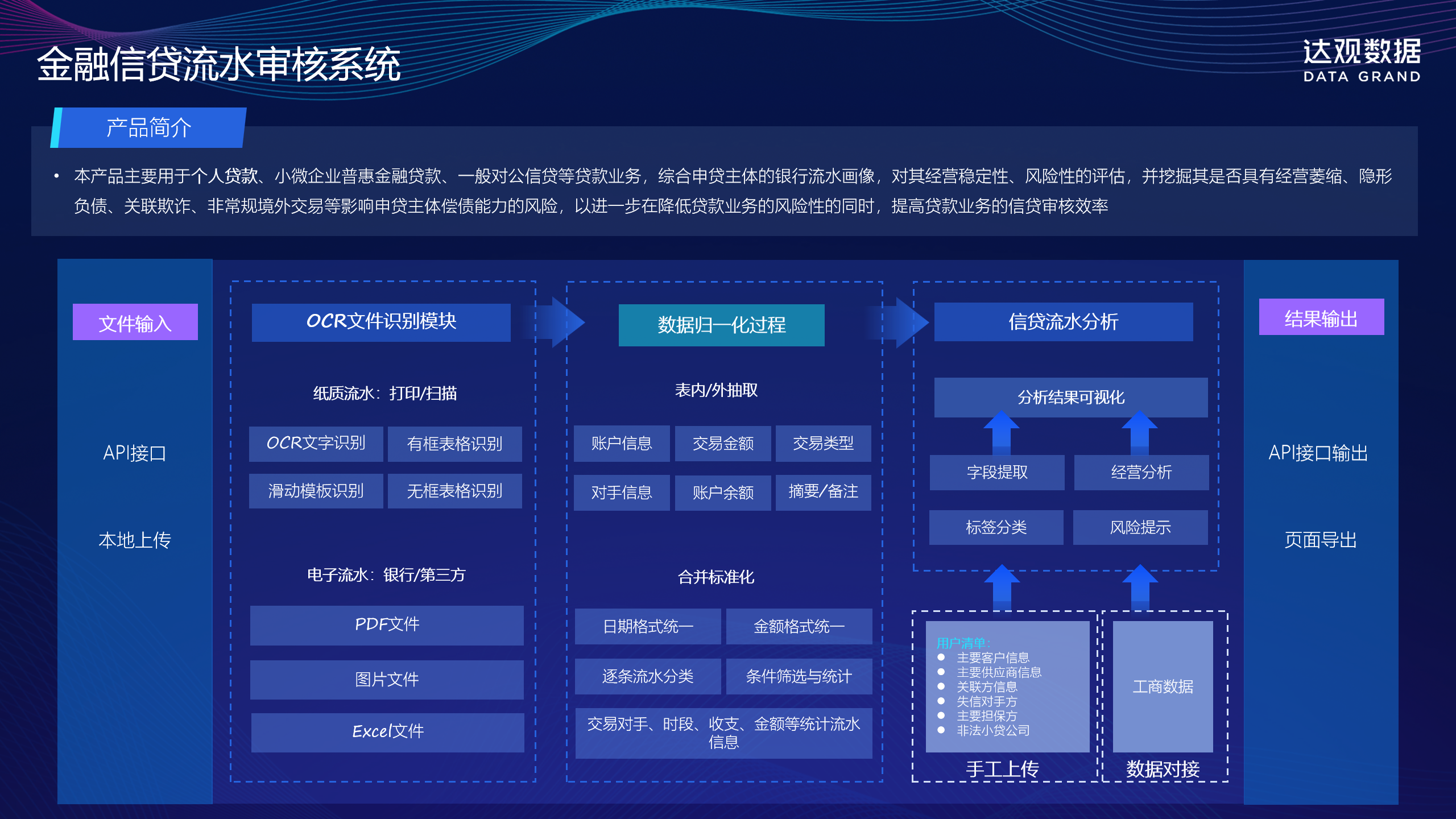This screenshot has width=1456, height=819.
Task: Click the 工商数据 data panel
Action: [x=1164, y=687]
